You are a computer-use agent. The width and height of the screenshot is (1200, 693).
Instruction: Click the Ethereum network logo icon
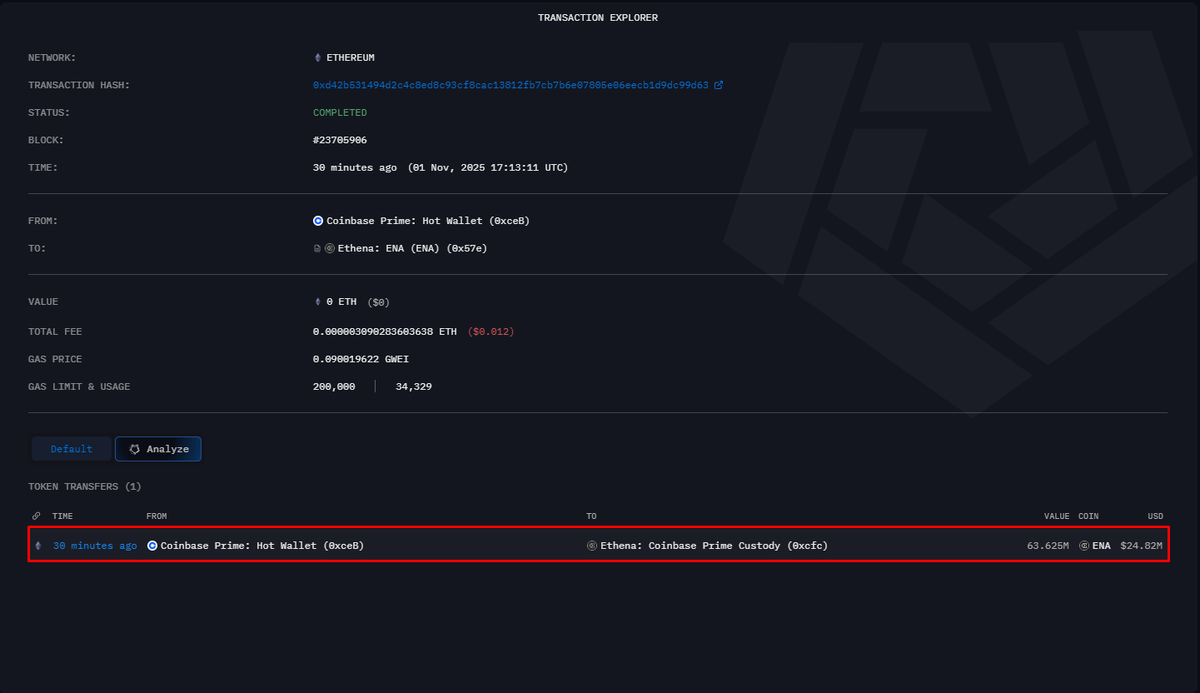pos(317,57)
